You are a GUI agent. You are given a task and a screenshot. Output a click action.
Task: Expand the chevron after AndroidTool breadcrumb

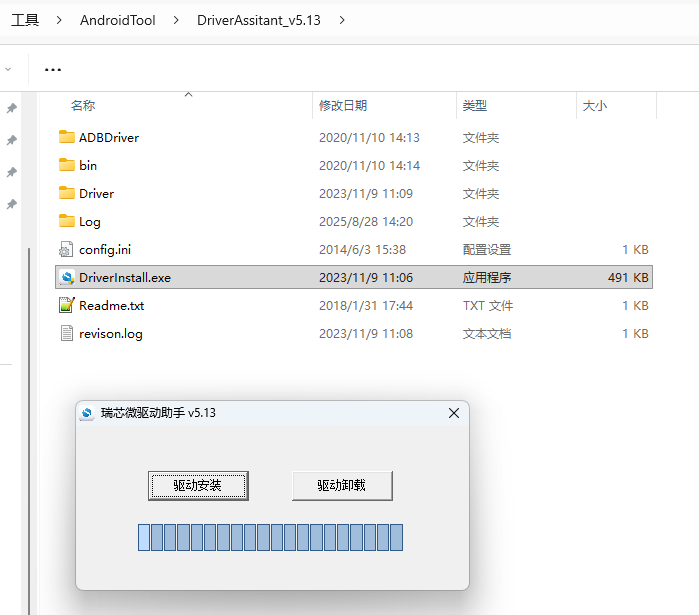[x=176, y=20]
